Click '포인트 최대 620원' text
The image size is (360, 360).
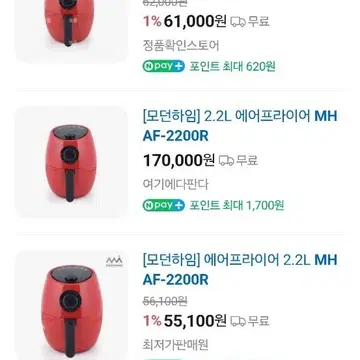click(x=233, y=66)
